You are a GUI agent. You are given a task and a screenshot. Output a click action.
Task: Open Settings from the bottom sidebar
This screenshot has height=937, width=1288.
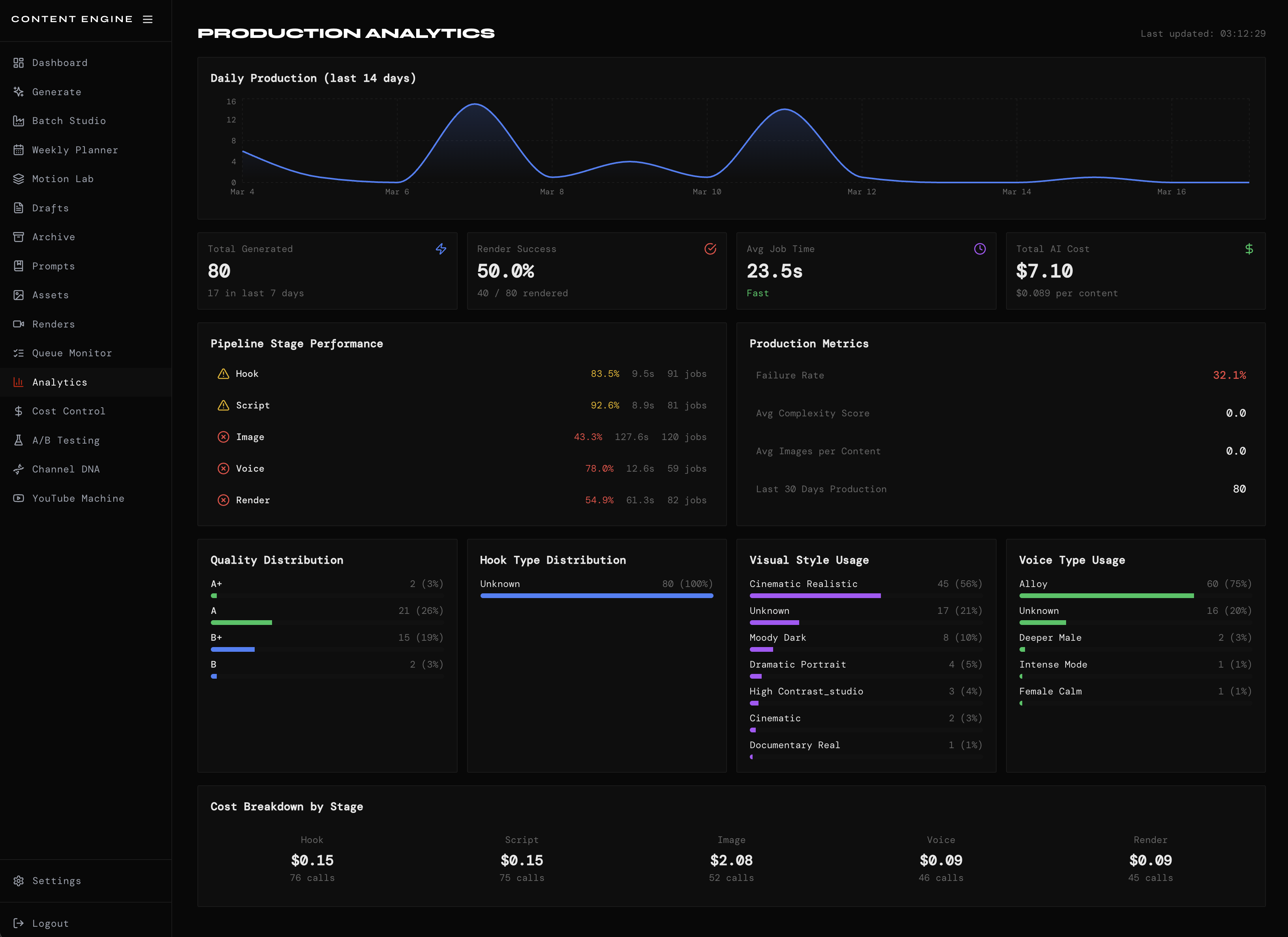pos(57,880)
